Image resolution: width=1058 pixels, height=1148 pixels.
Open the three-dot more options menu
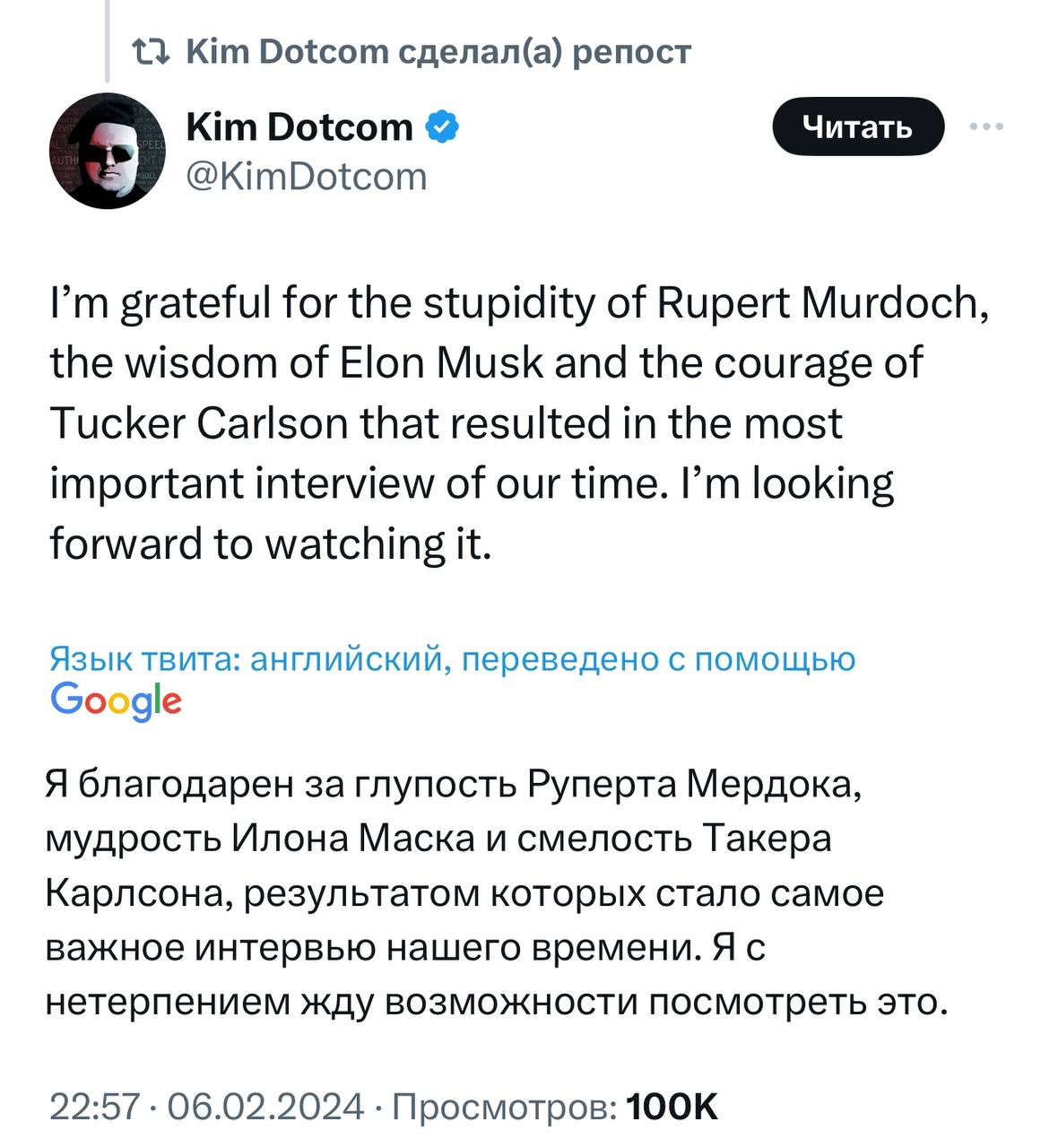click(x=986, y=127)
